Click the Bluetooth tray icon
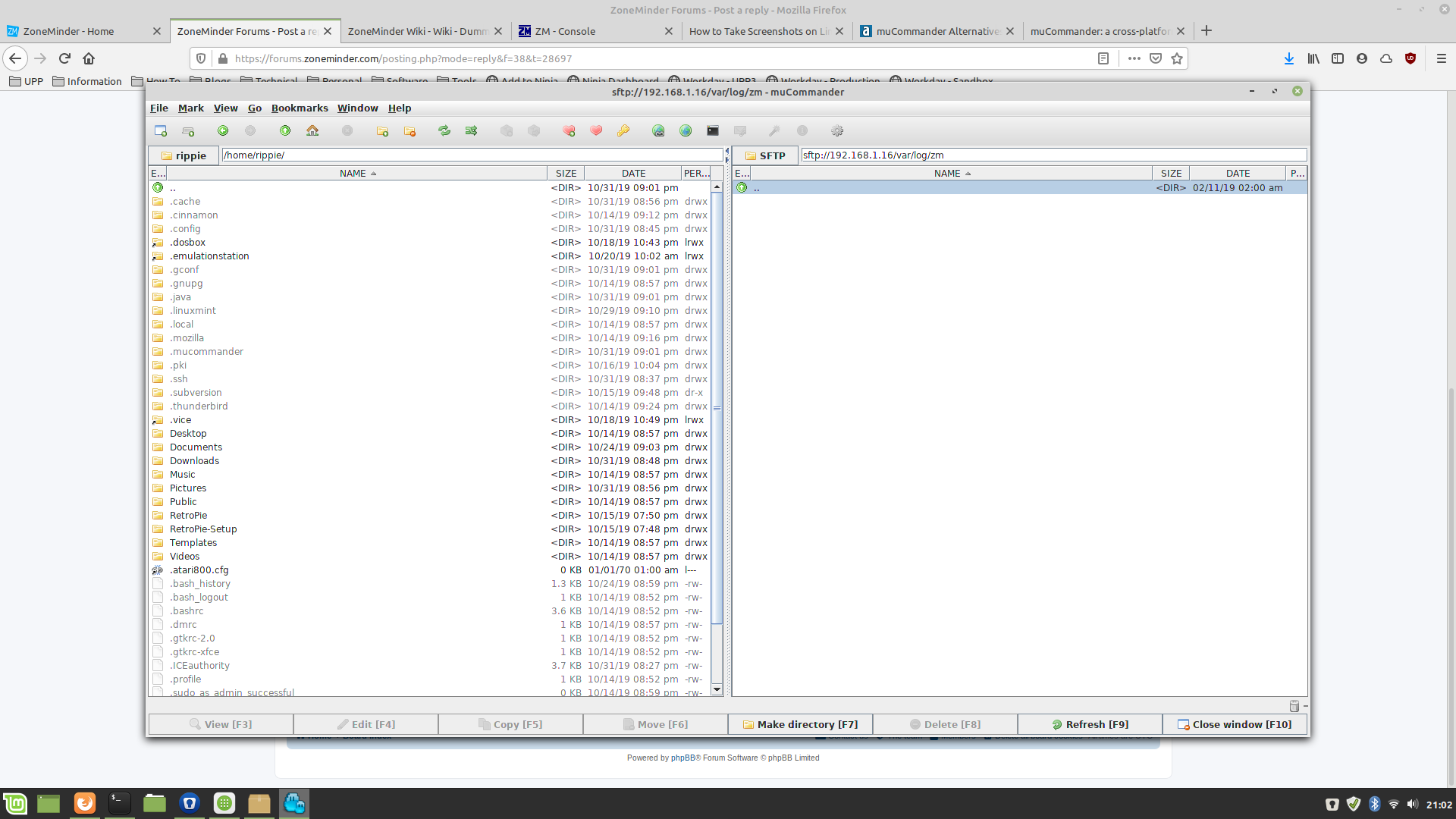This screenshot has height=819, width=1456. coord(1375,805)
